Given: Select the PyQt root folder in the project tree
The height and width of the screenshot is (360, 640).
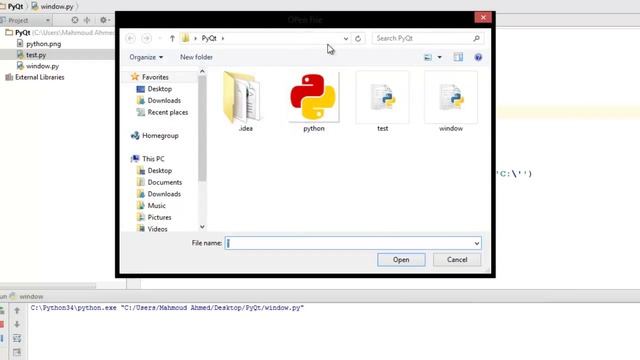Looking at the screenshot, I should pyautogui.click(x=22, y=32).
